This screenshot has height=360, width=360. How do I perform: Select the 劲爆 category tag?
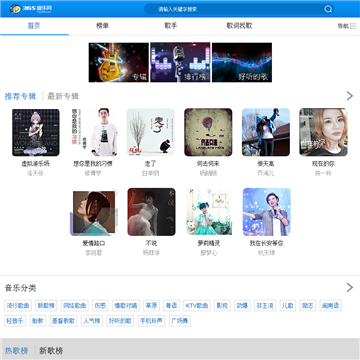pyautogui.click(x=242, y=305)
